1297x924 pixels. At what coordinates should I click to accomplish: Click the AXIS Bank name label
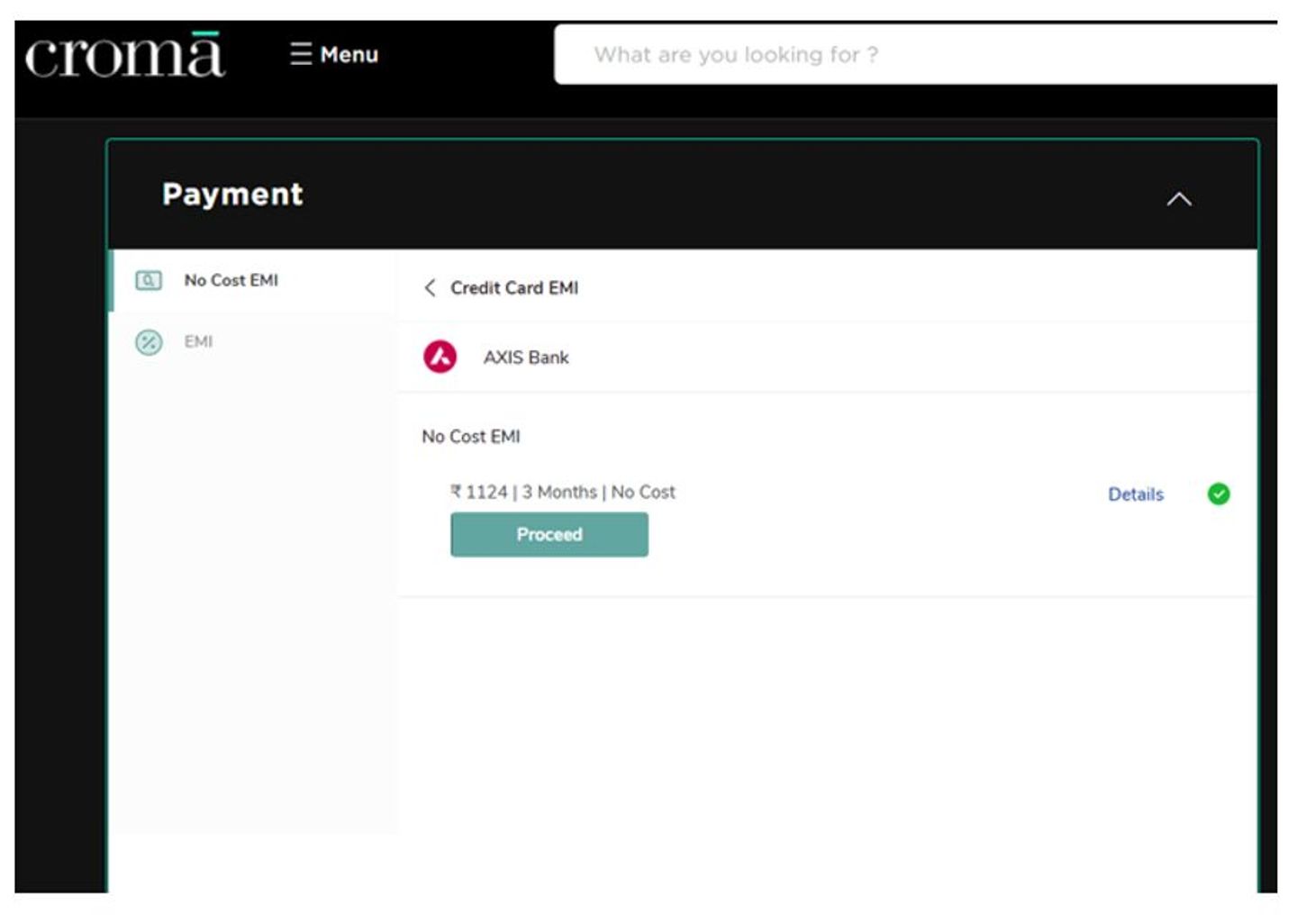[526, 358]
